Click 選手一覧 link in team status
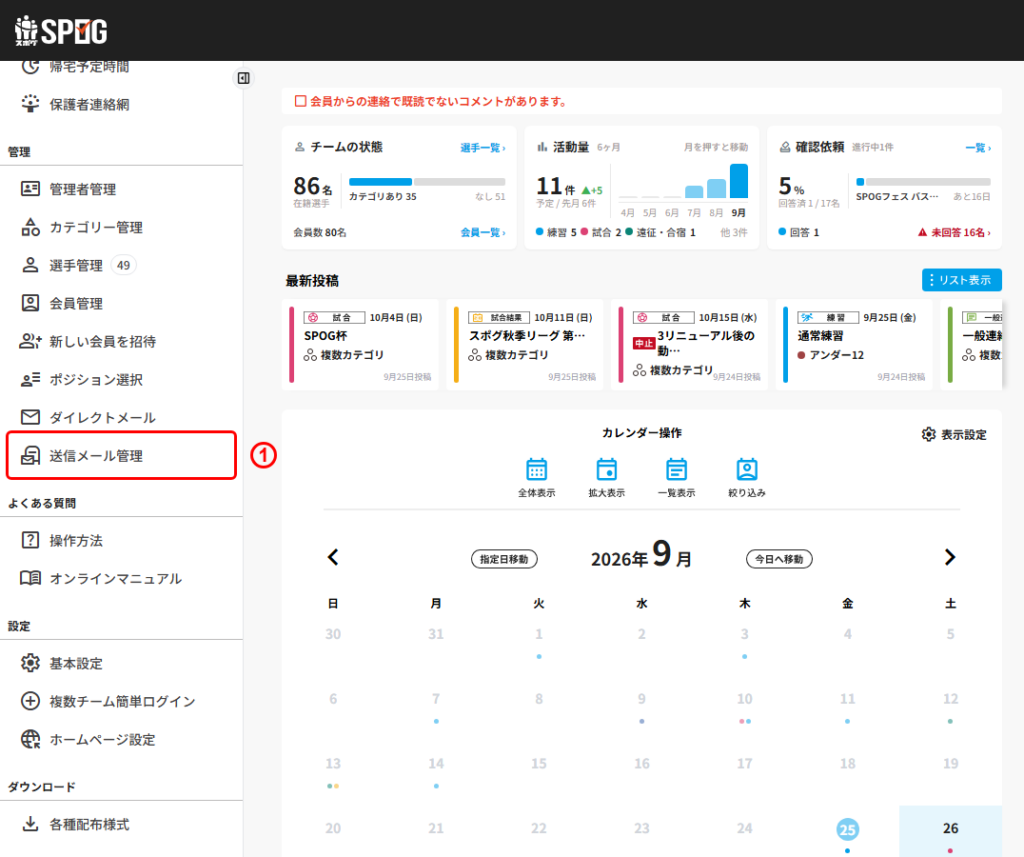Image resolution: width=1024 pixels, height=857 pixels. tap(483, 148)
